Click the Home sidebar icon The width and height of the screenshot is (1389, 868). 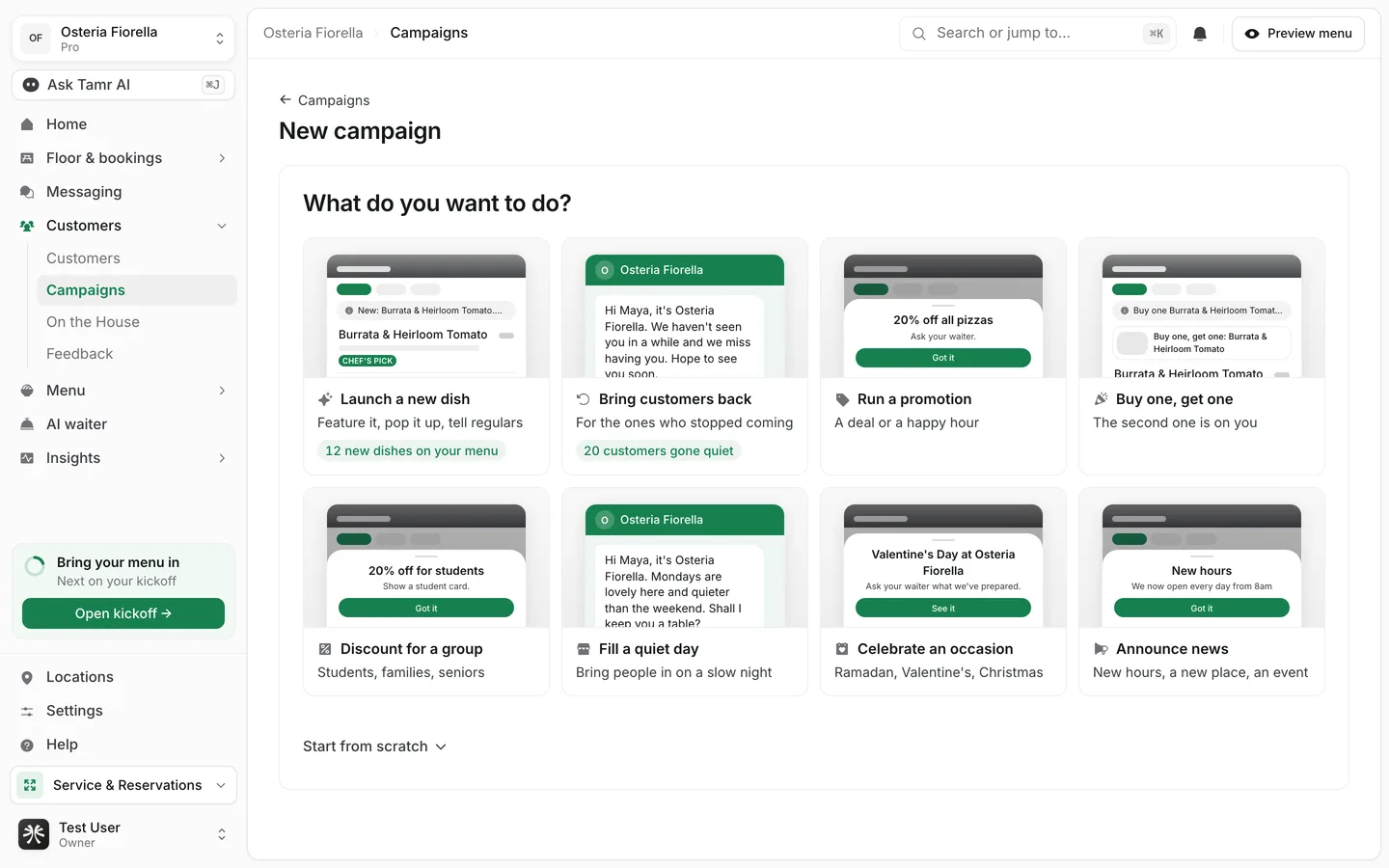point(27,124)
